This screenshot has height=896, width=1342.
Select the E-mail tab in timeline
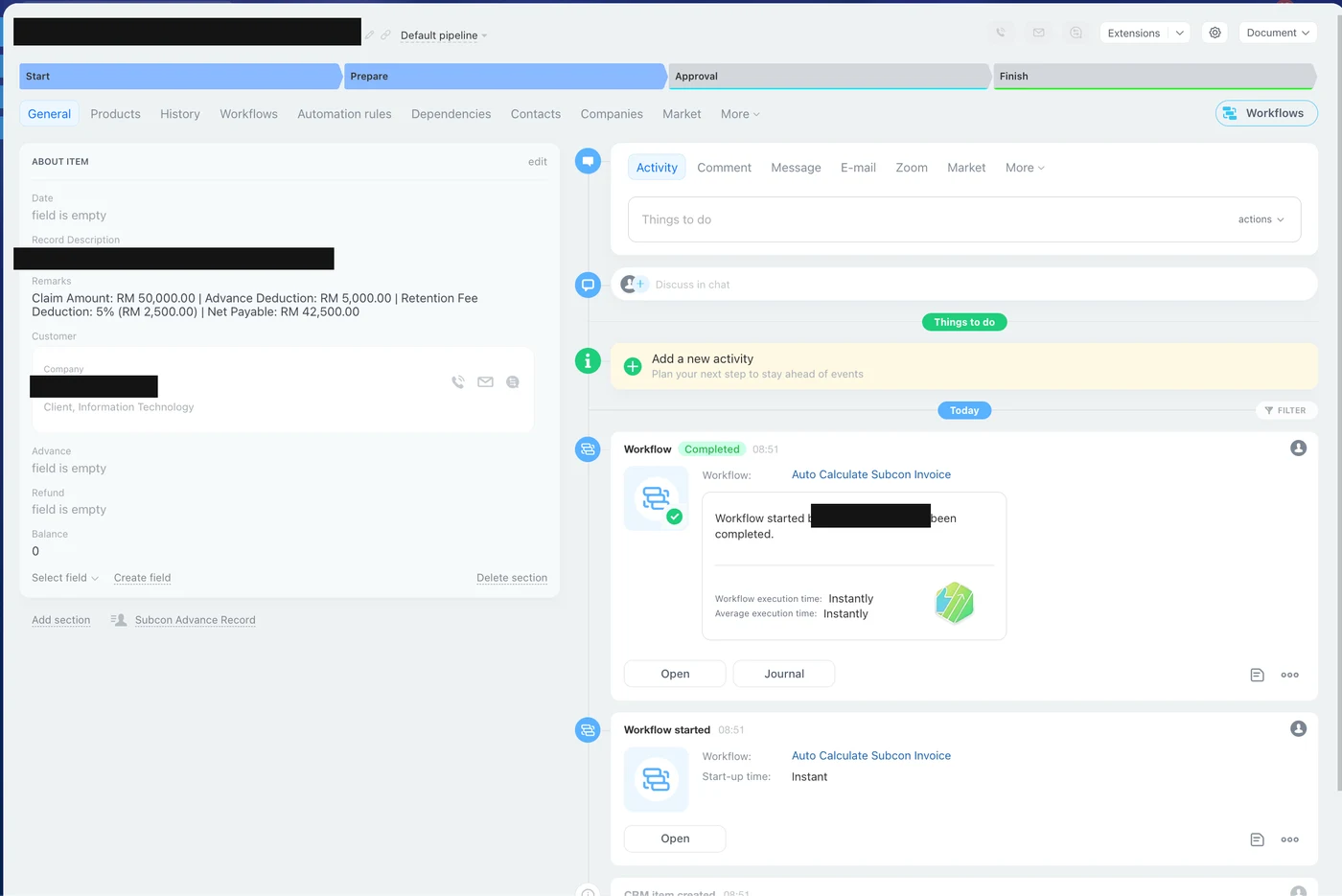coord(858,168)
